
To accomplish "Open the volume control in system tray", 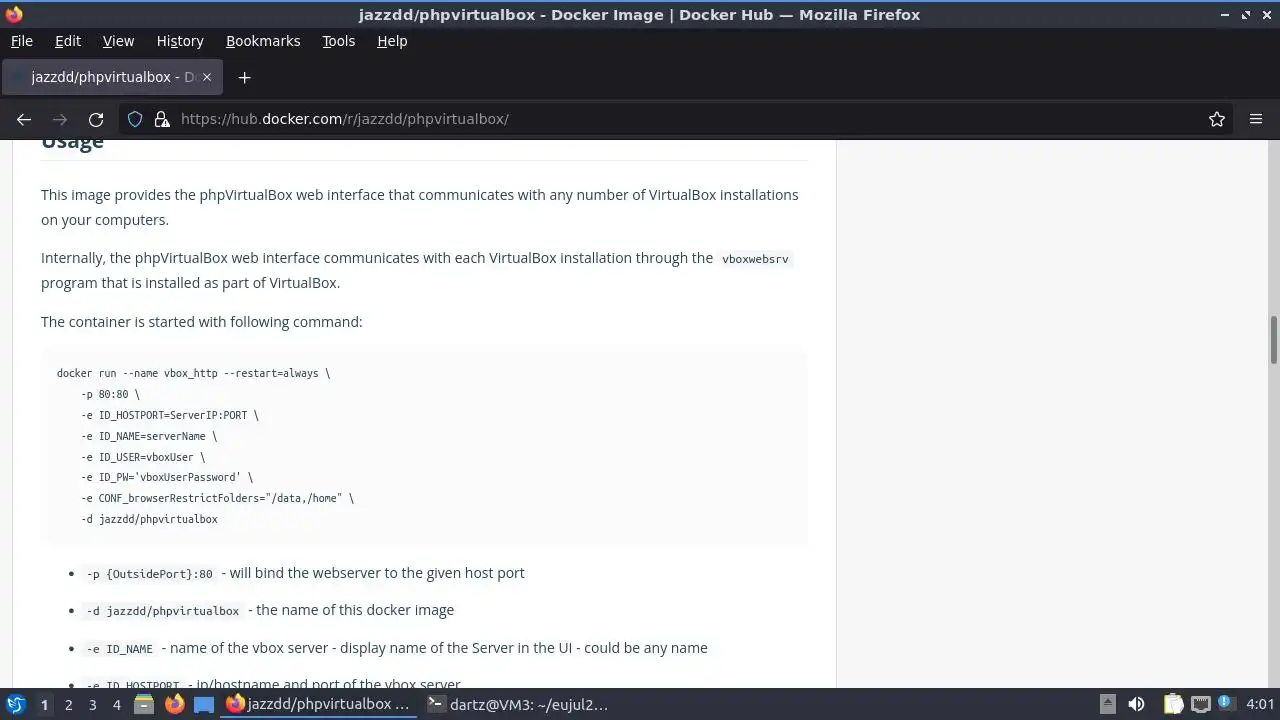I will [1136, 705].
